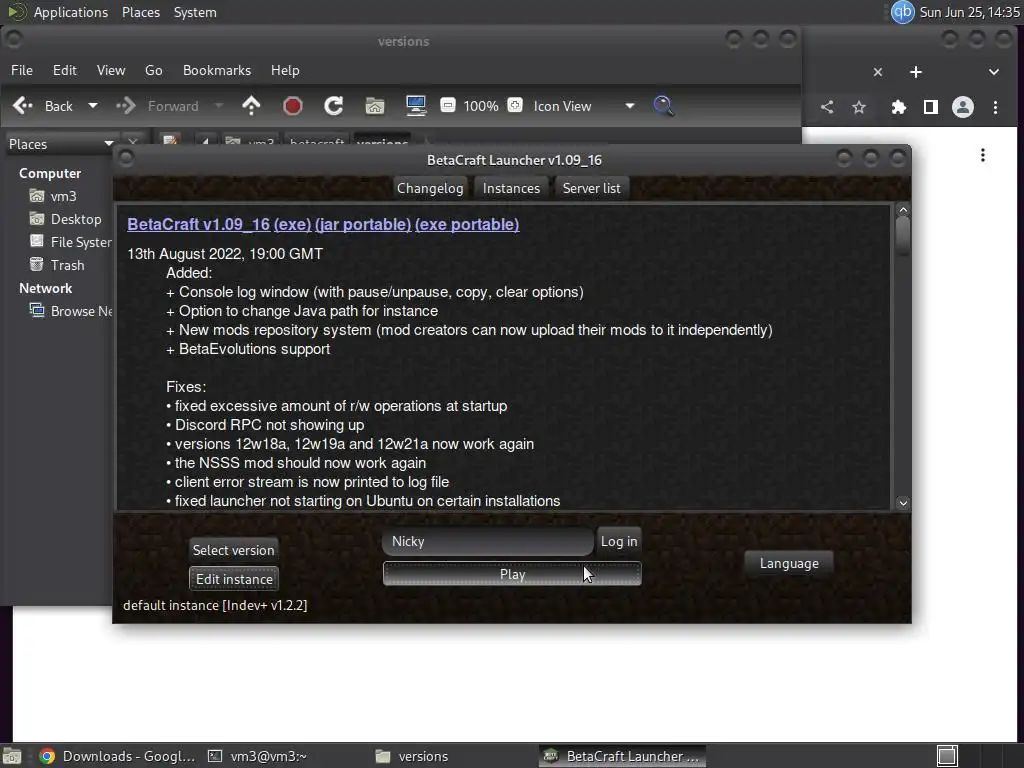Switch to Server list tab
This screenshot has width=1024, height=768.
[592, 188]
